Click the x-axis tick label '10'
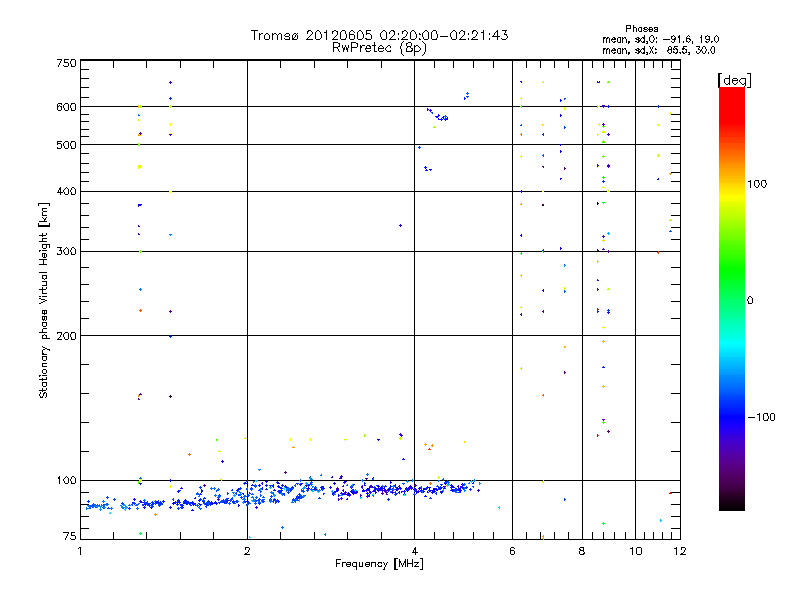Viewport: 800px width, 600px height. (636, 551)
